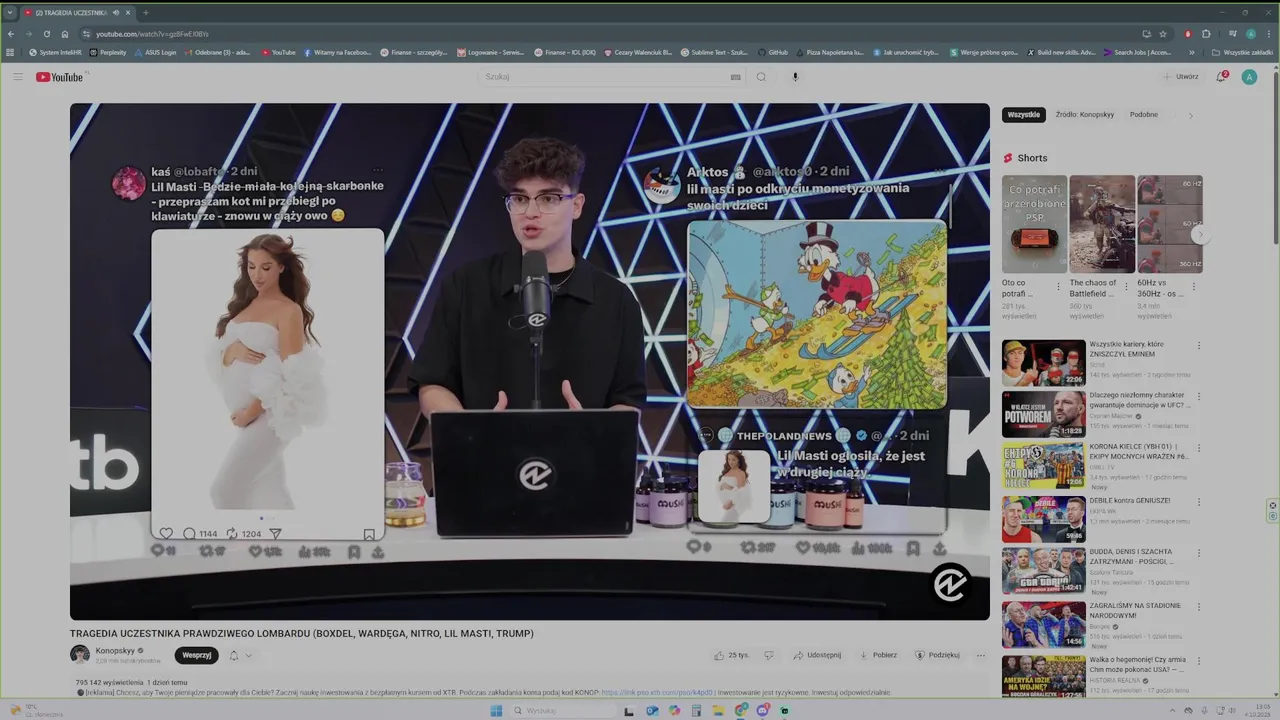
Task: Mute the tab via the speaker icon
Action: point(116,13)
